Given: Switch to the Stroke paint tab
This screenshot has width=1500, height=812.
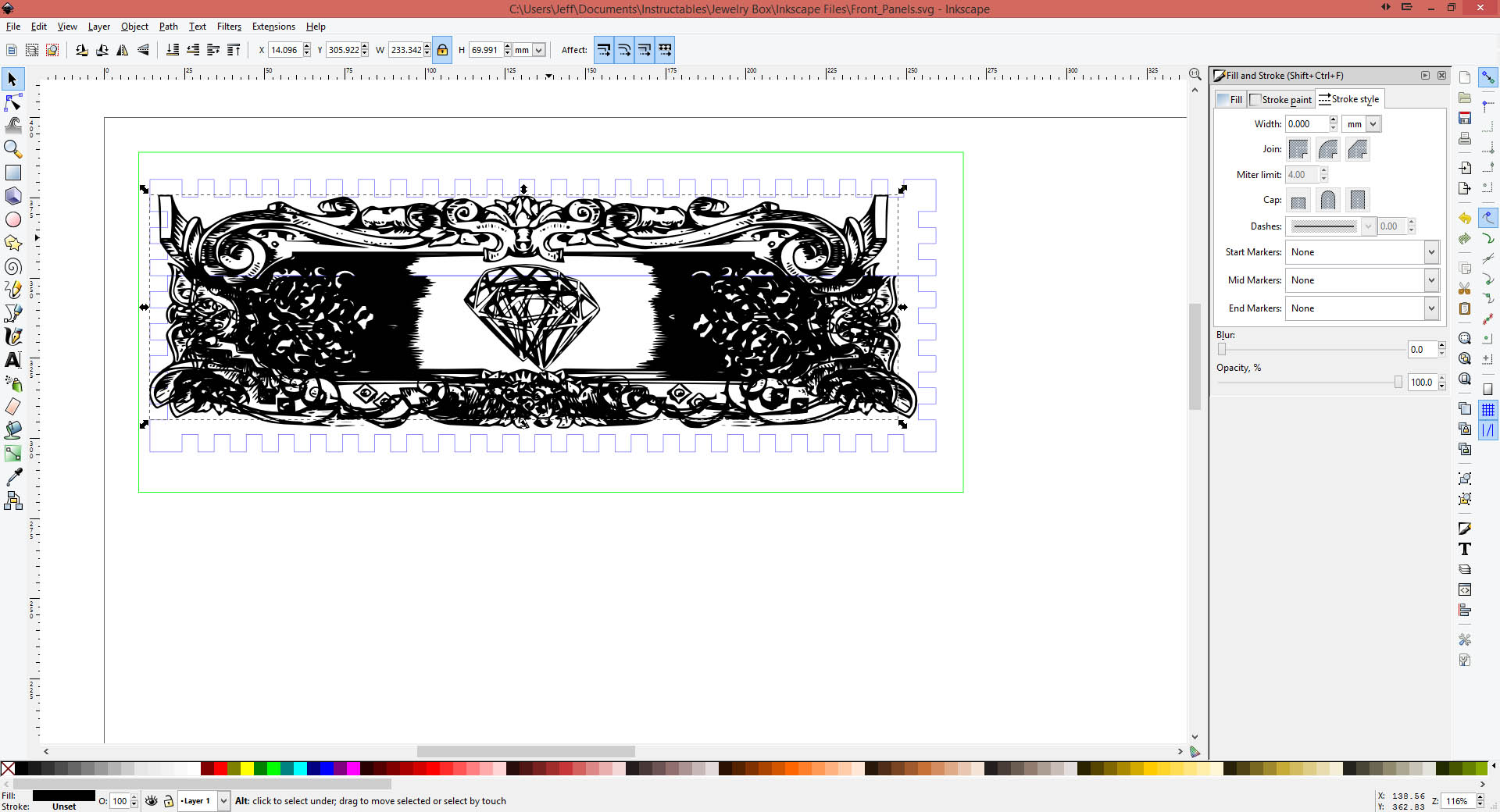Looking at the screenshot, I should pos(1281,100).
